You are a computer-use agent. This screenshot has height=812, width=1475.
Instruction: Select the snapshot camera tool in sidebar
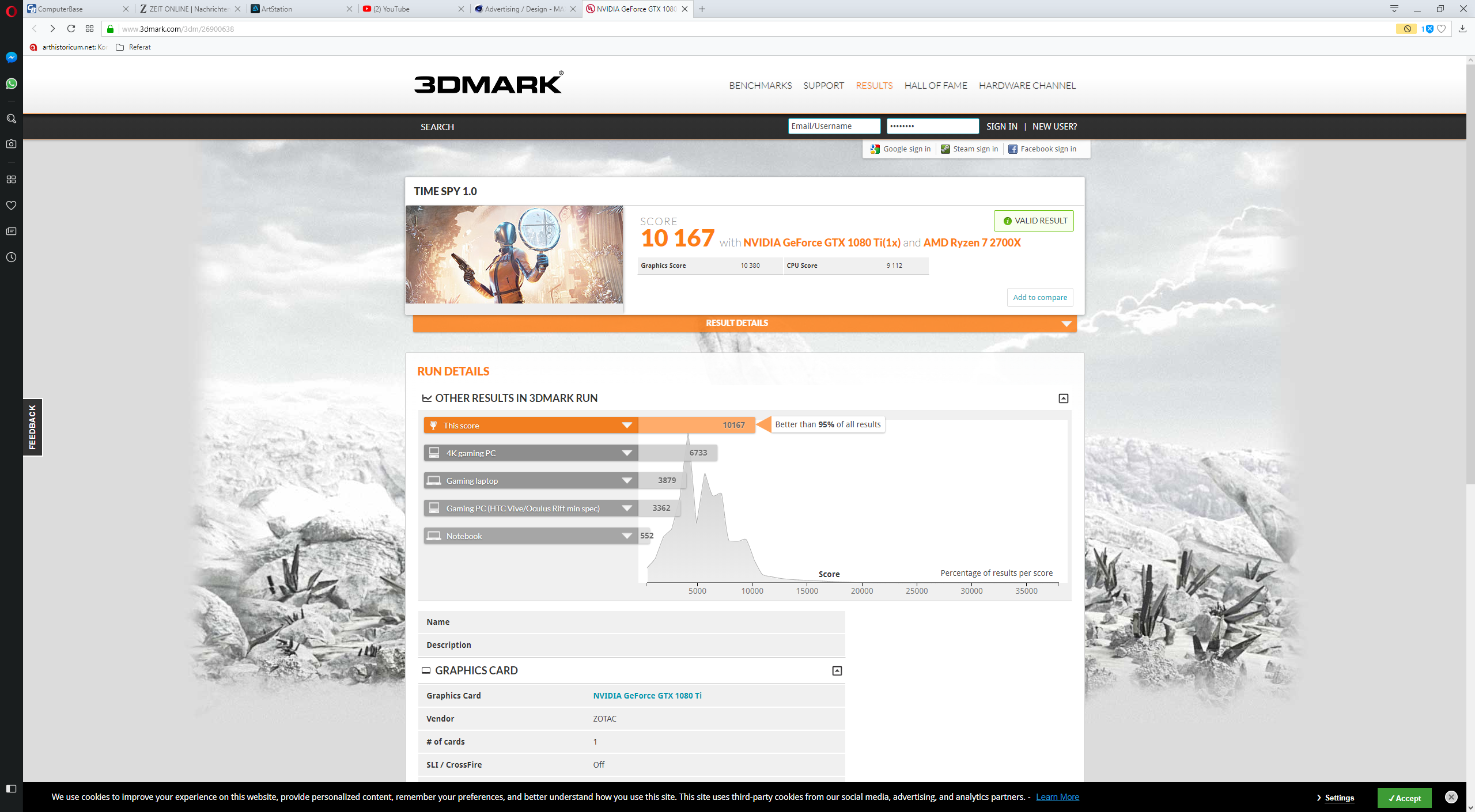(x=11, y=145)
